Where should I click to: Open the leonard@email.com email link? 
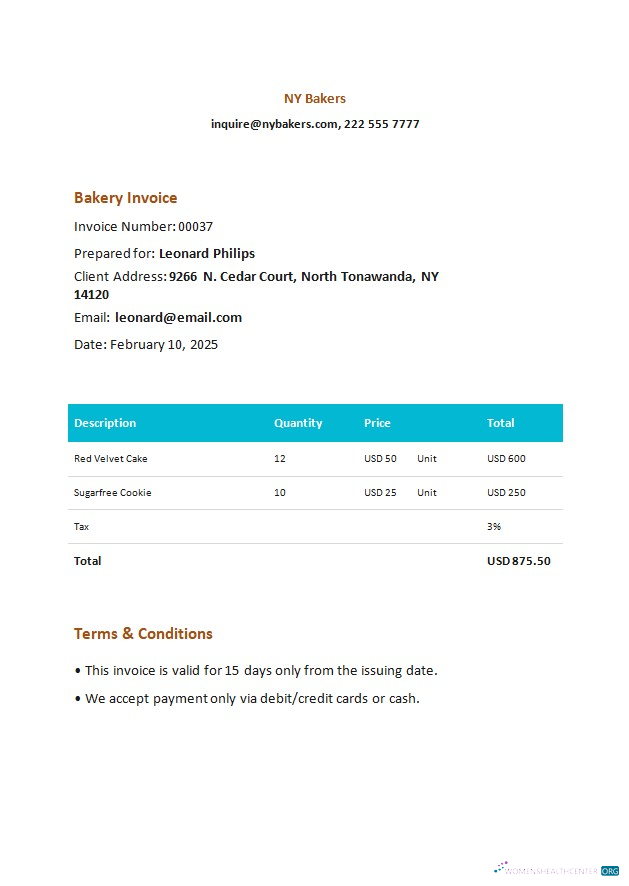pyautogui.click(x=178, y=318)
